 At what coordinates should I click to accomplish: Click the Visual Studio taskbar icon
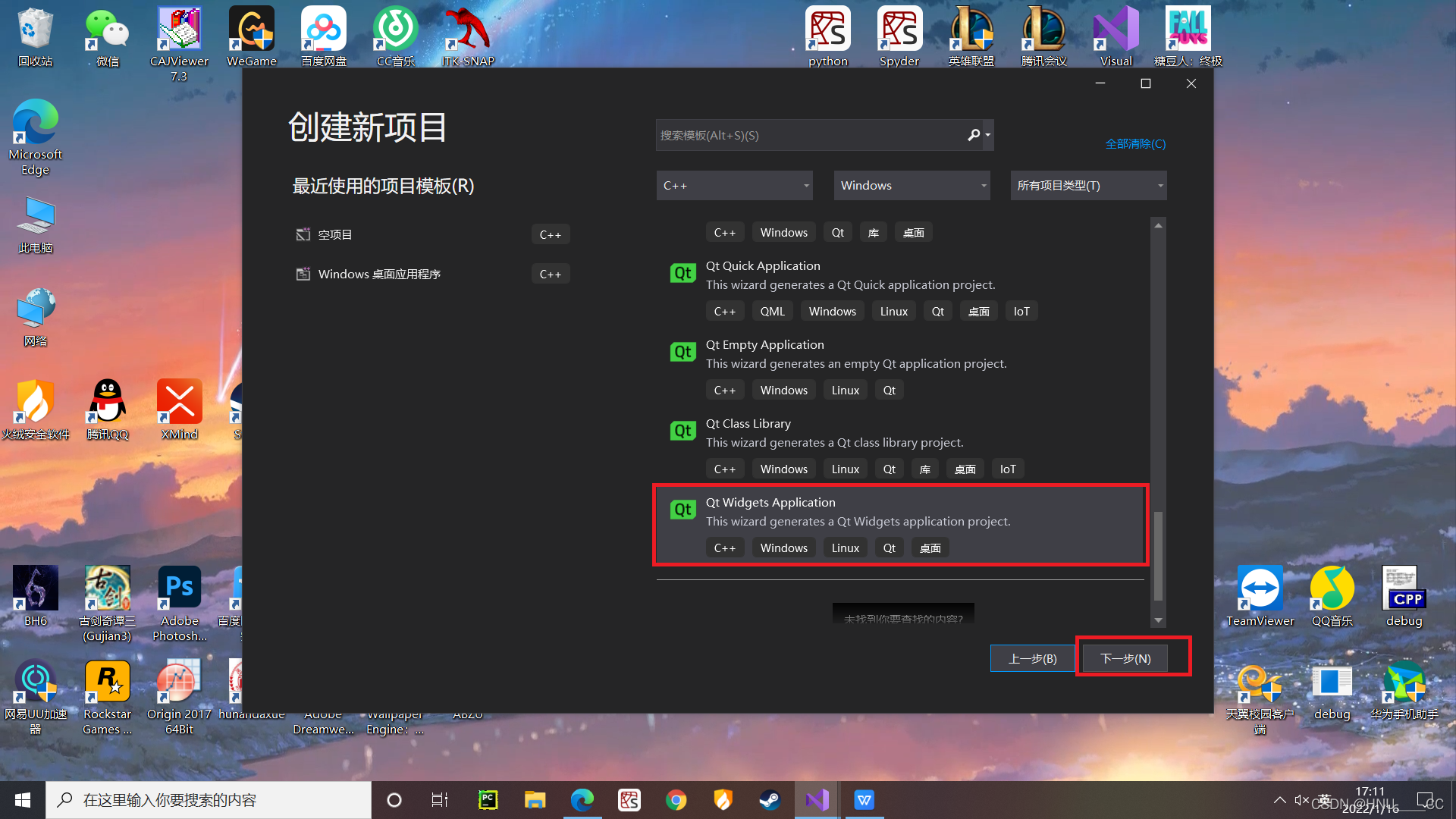817,800
